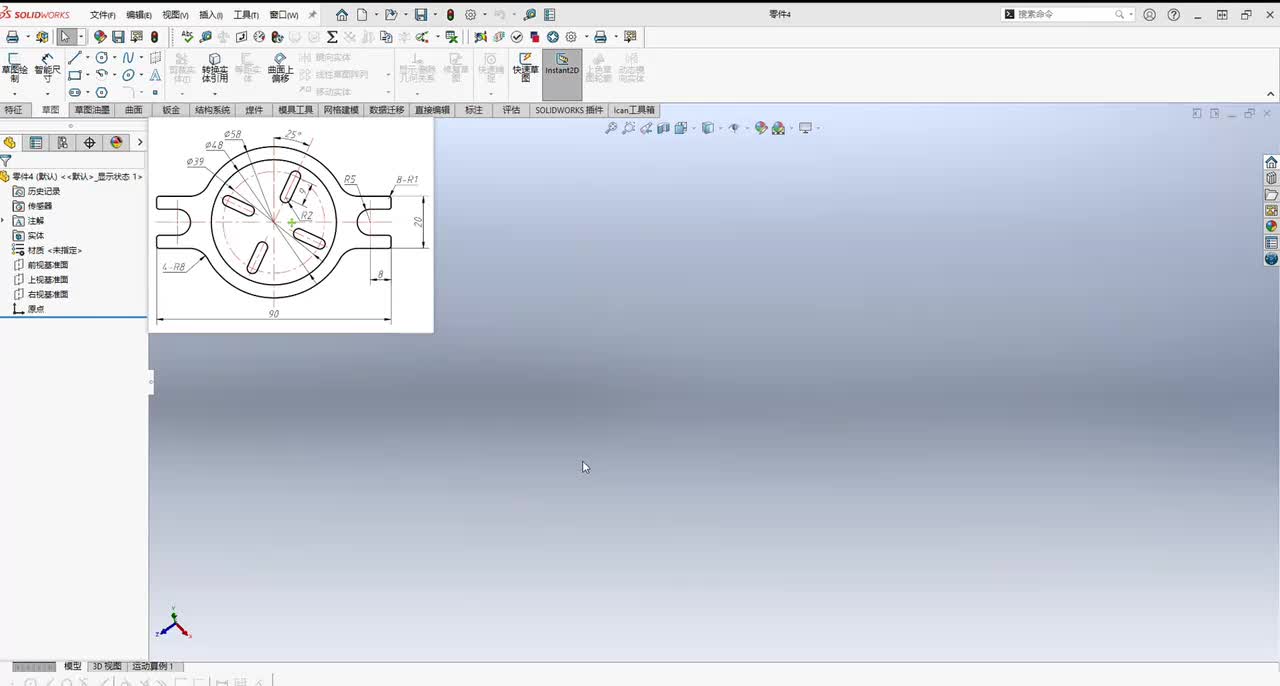Open the search command dropdown arrow
Screen dimensions: 1280x686
(1131, 15)
